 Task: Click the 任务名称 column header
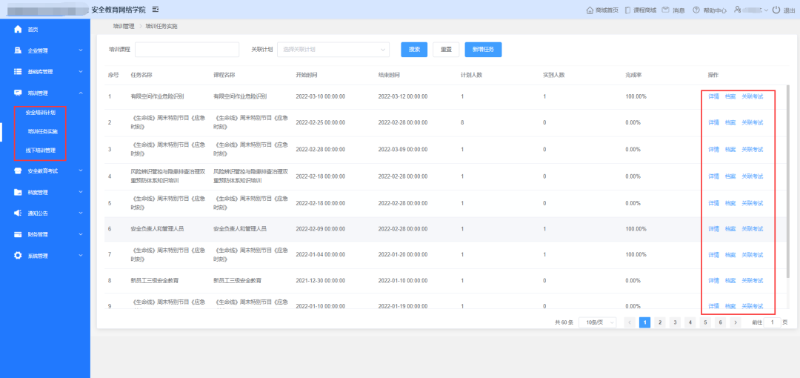(x=141, y=75)
